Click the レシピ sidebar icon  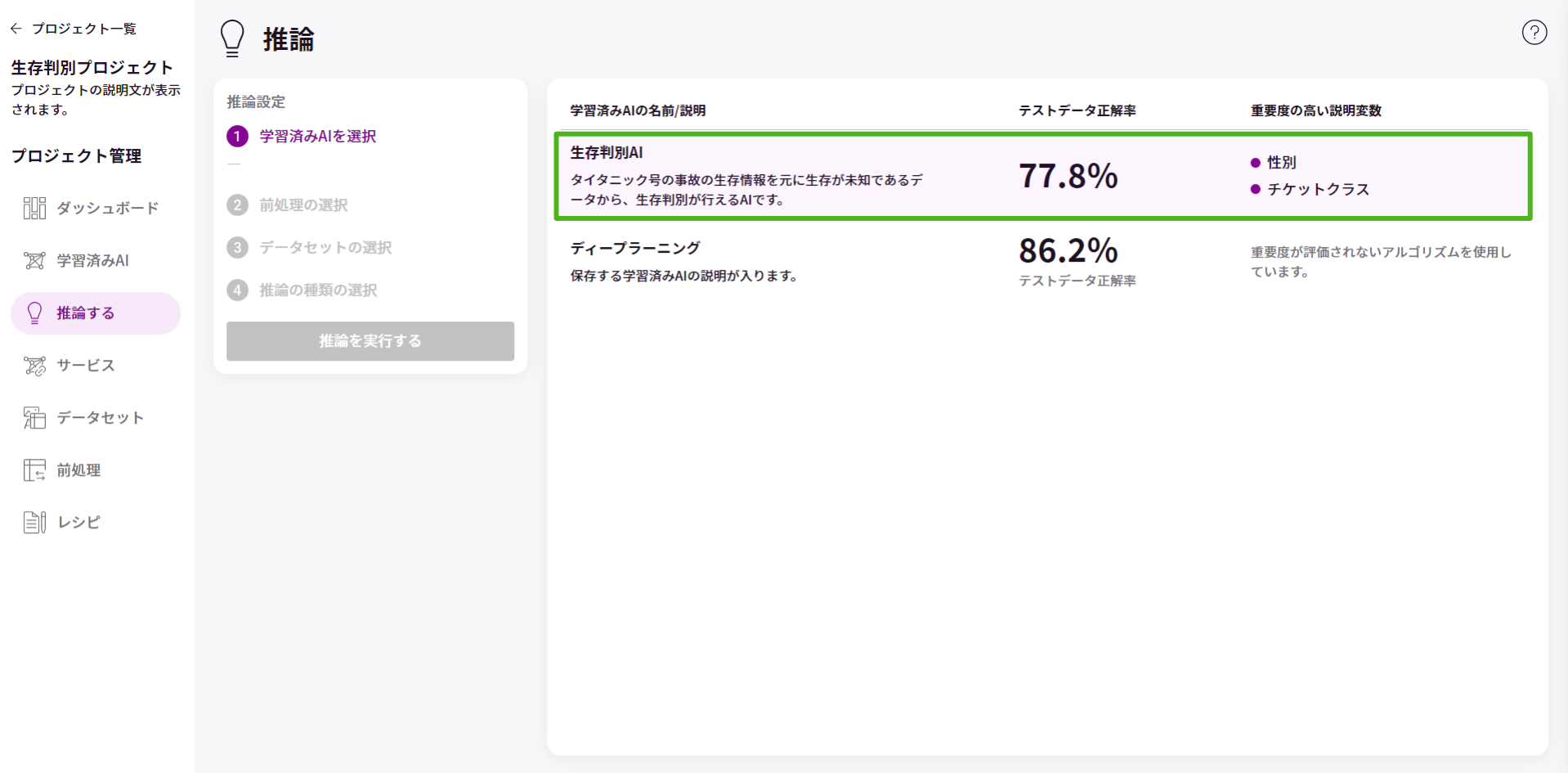34,523
